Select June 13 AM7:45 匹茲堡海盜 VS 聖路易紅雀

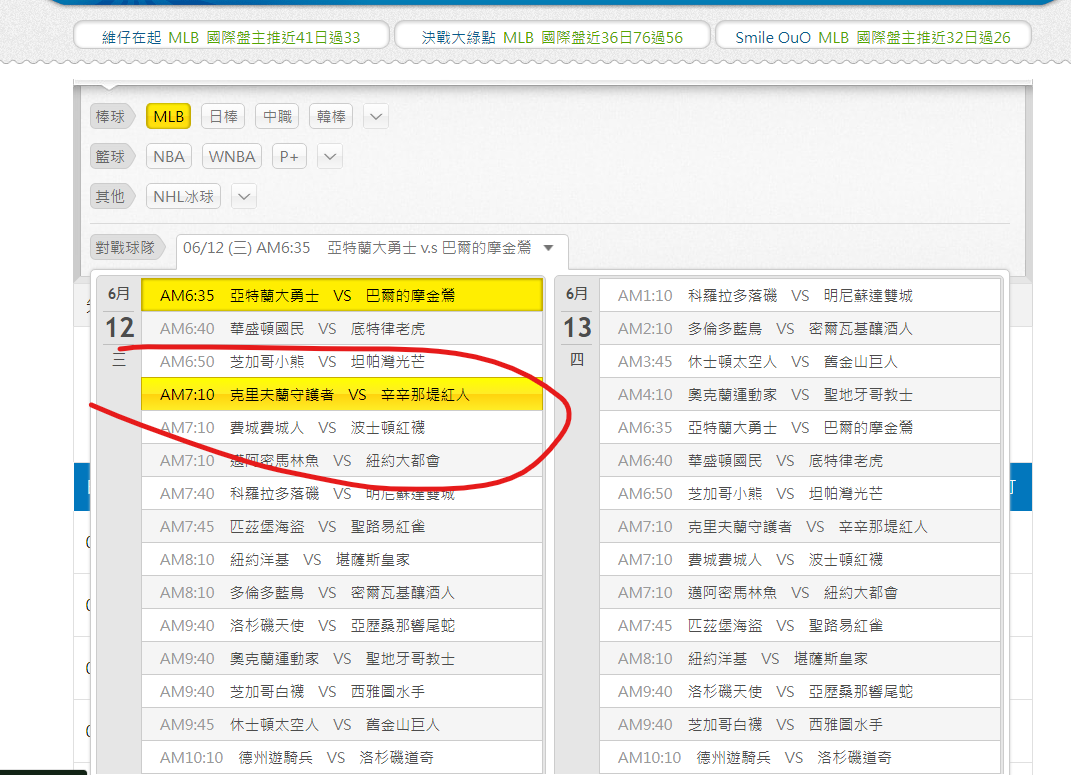point(800,625)
